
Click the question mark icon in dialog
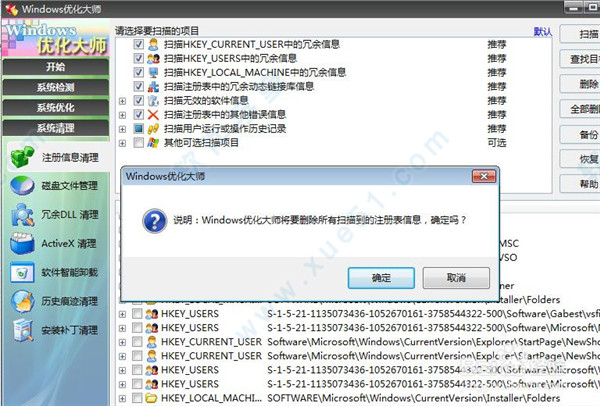(x=155, y=219)
